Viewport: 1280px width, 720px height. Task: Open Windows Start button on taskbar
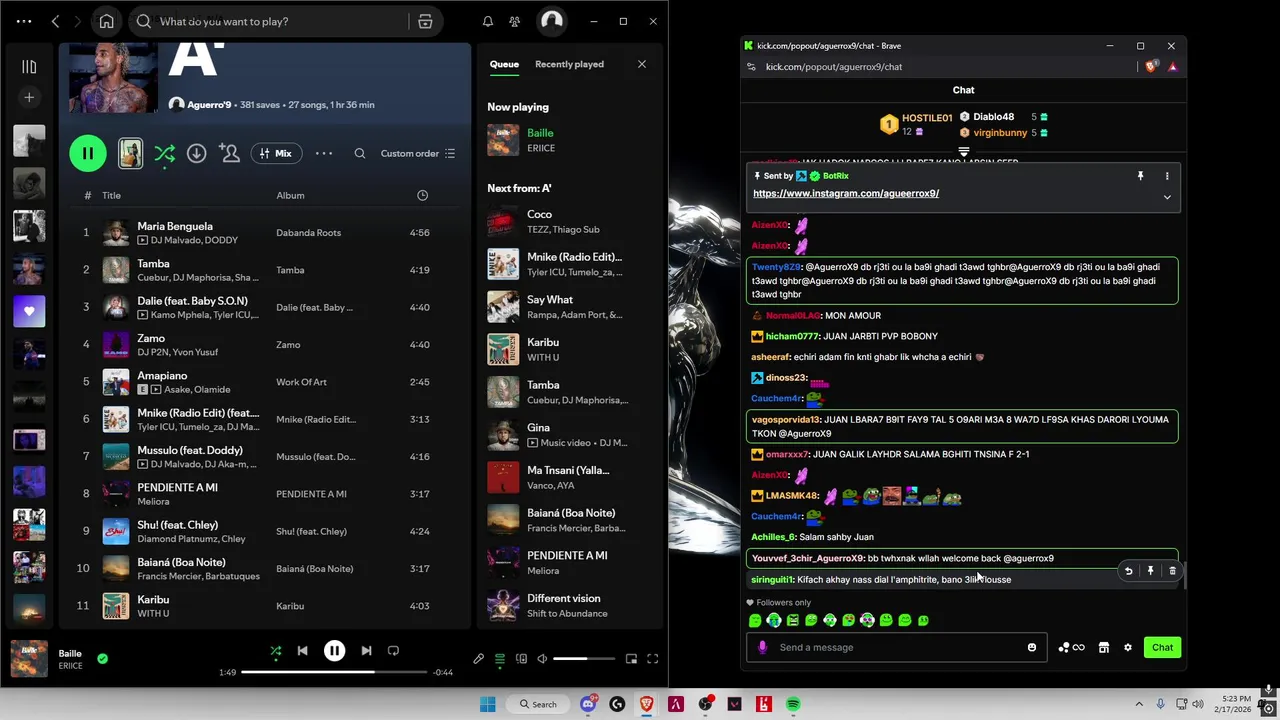(488, 704)
